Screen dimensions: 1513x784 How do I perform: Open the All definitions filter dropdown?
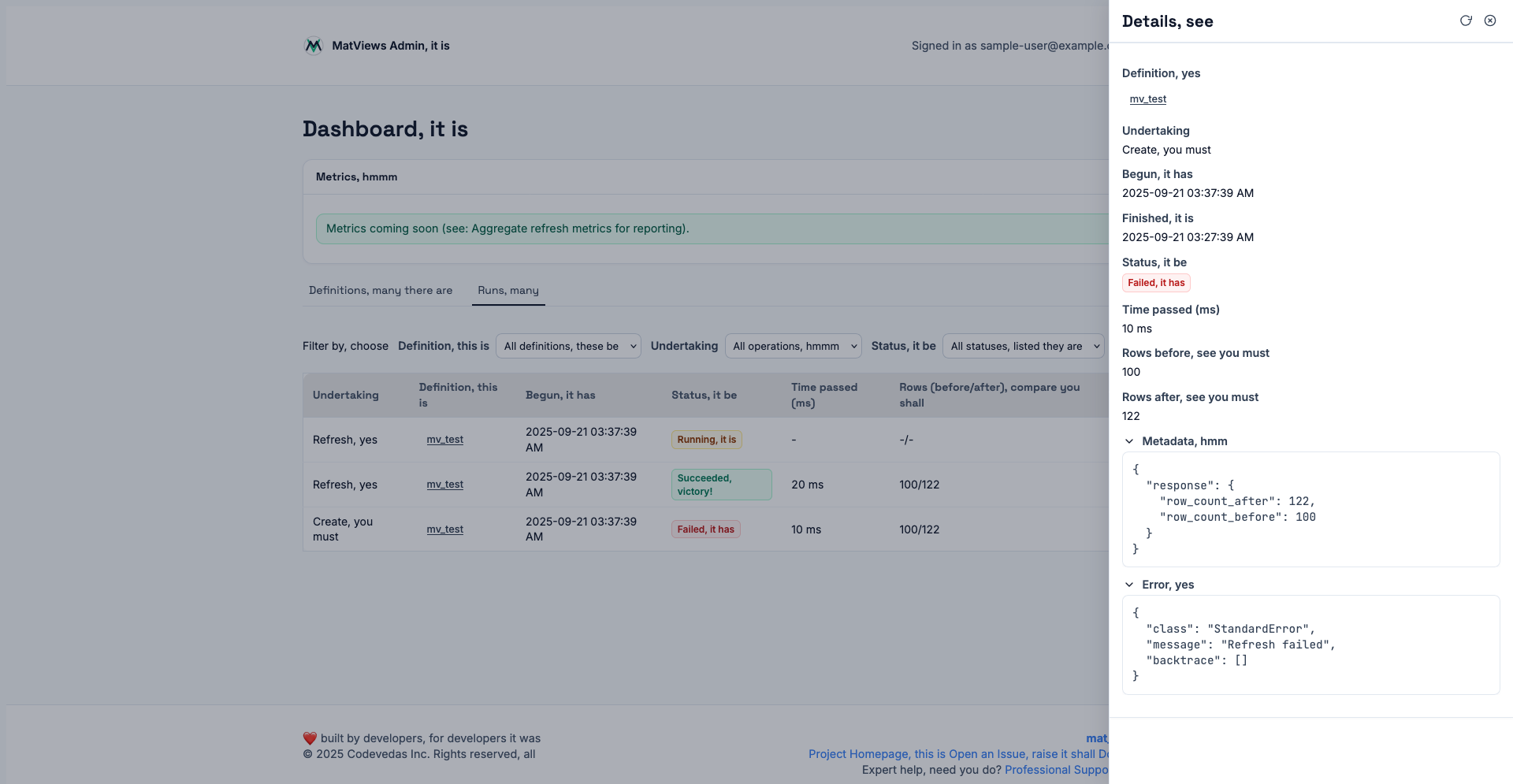click(x=568, y=346)
